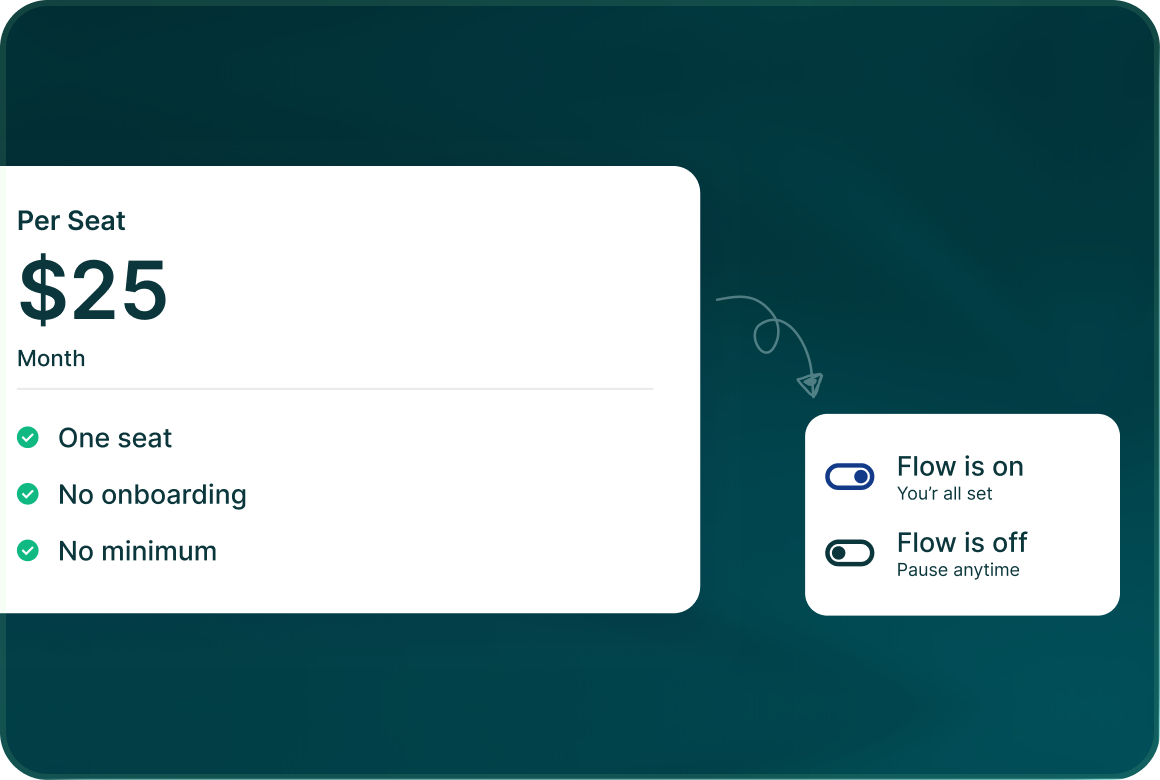Click the 'Pause anytime' subtitle
Viewport: 1160px width, 780px height.
pos(958,570)
